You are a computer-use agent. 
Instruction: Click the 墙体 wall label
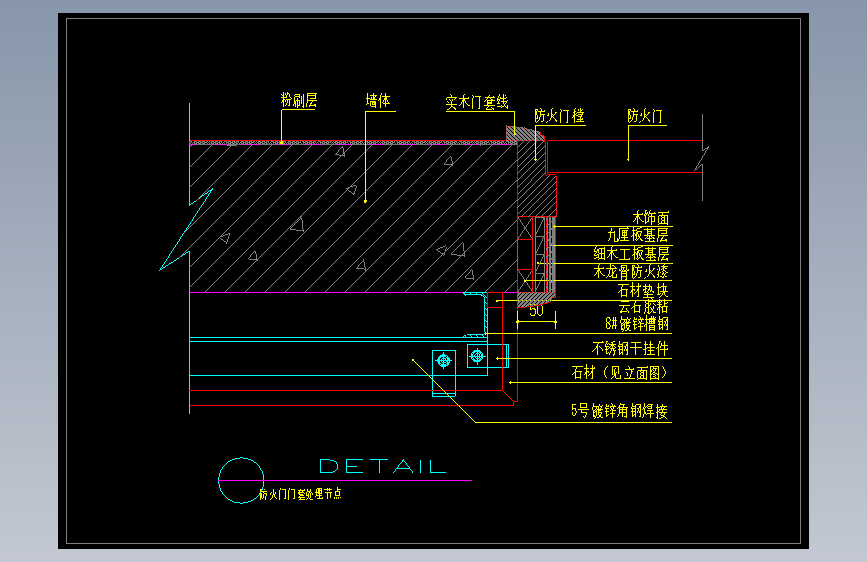(x=378, y=100)
